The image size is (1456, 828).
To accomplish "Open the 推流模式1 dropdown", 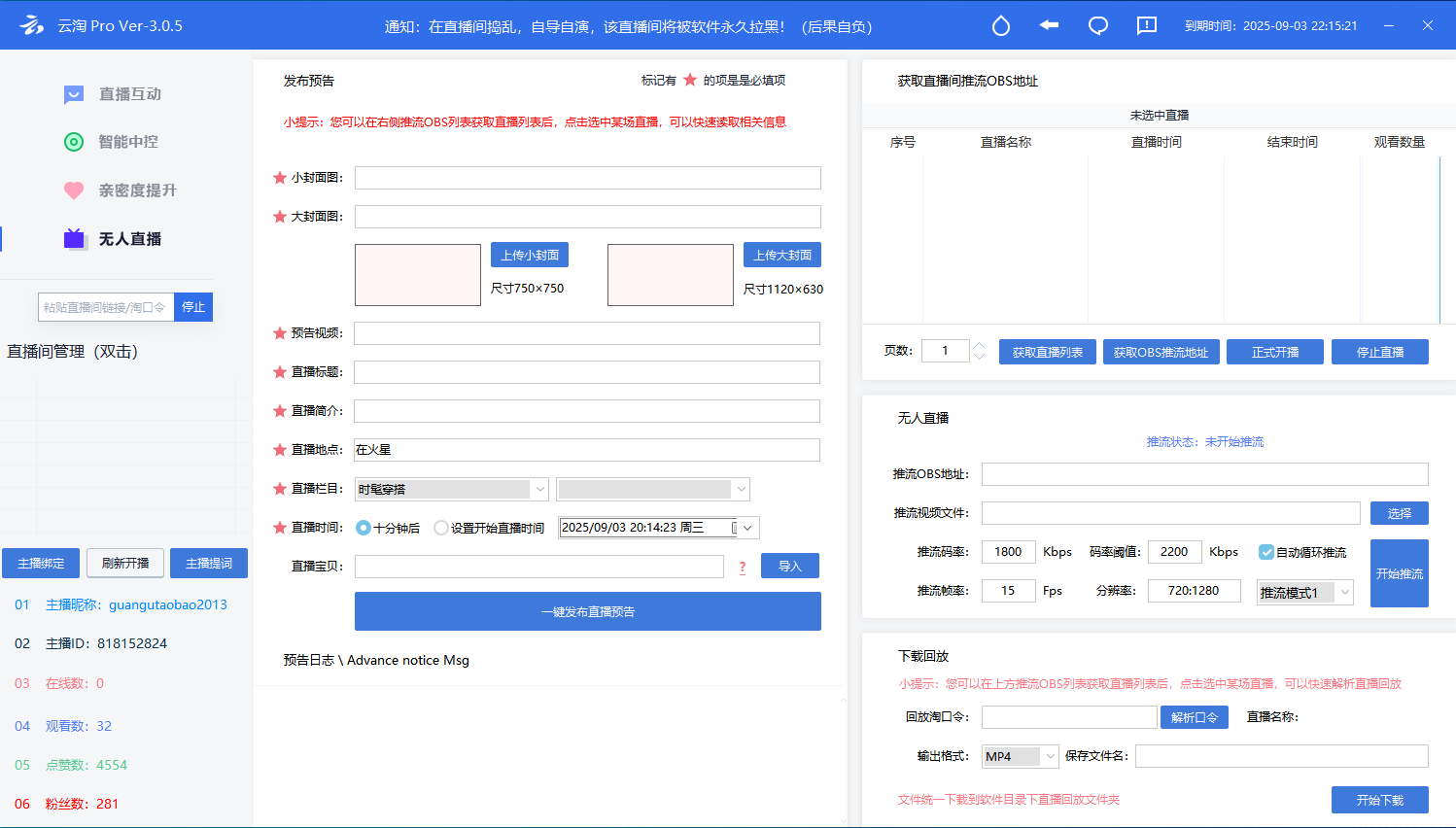I will tap(1344, 592).
